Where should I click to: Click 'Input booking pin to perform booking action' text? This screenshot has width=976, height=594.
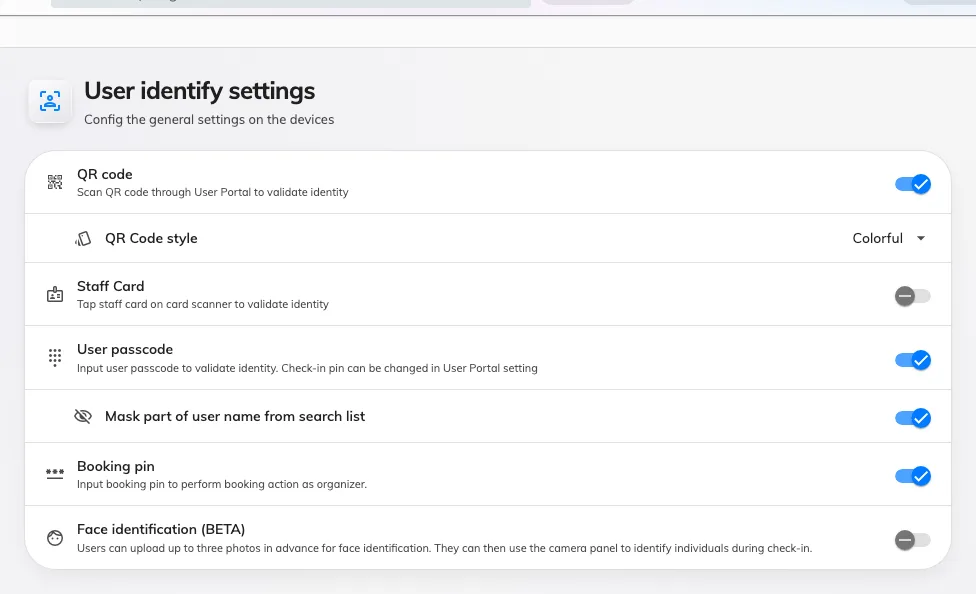[x=222, y=484]
